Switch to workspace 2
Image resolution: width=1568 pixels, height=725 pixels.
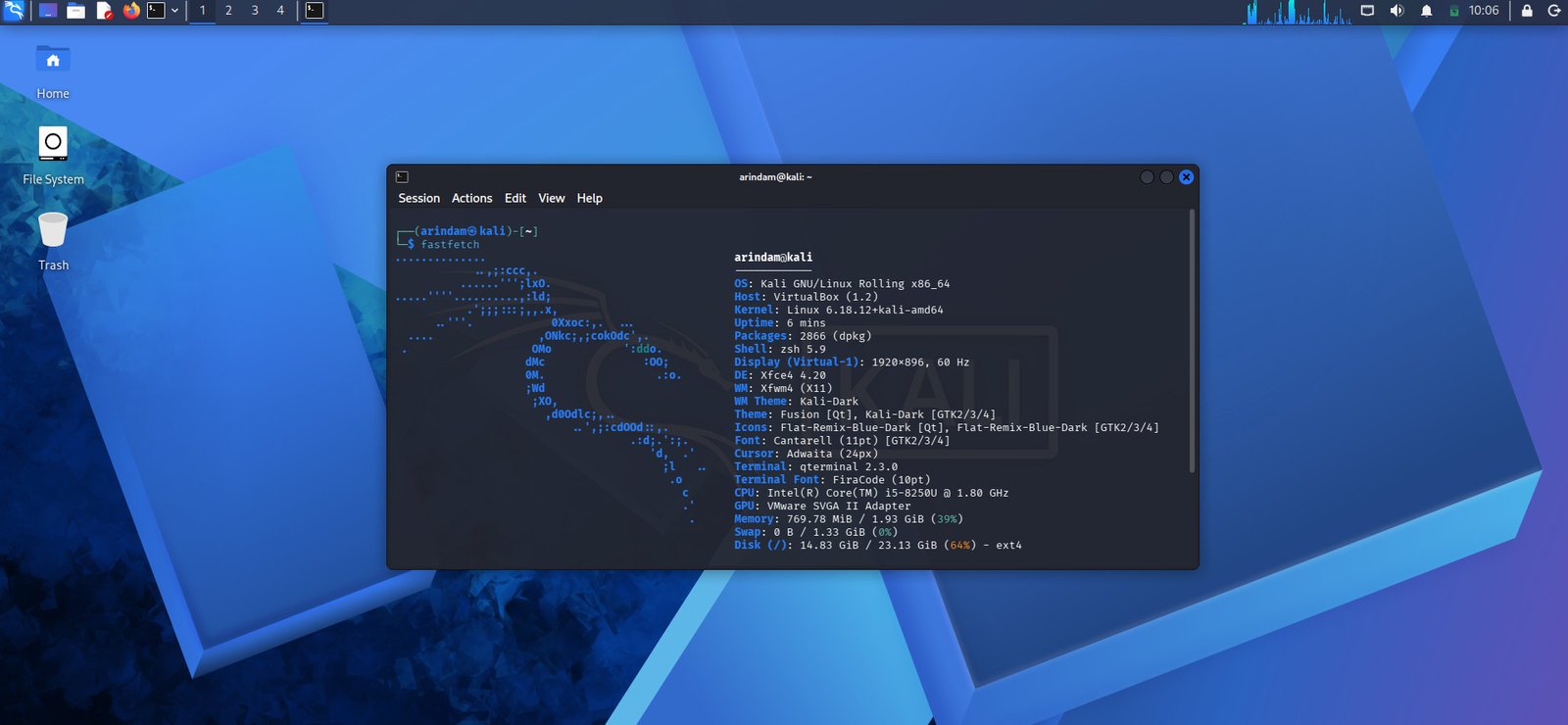pyautogui.click(x=228, y=11)
